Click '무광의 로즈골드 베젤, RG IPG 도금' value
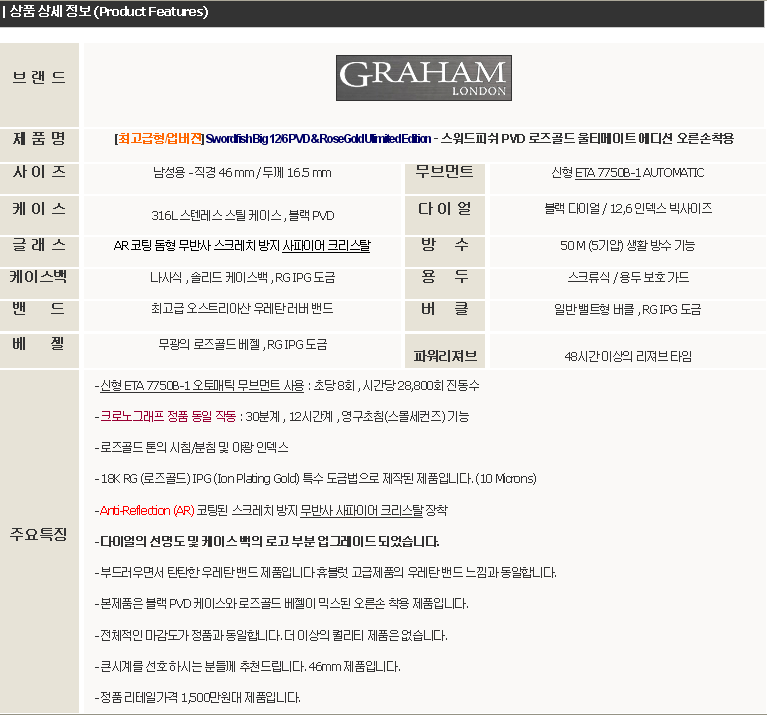 (243, 345)
